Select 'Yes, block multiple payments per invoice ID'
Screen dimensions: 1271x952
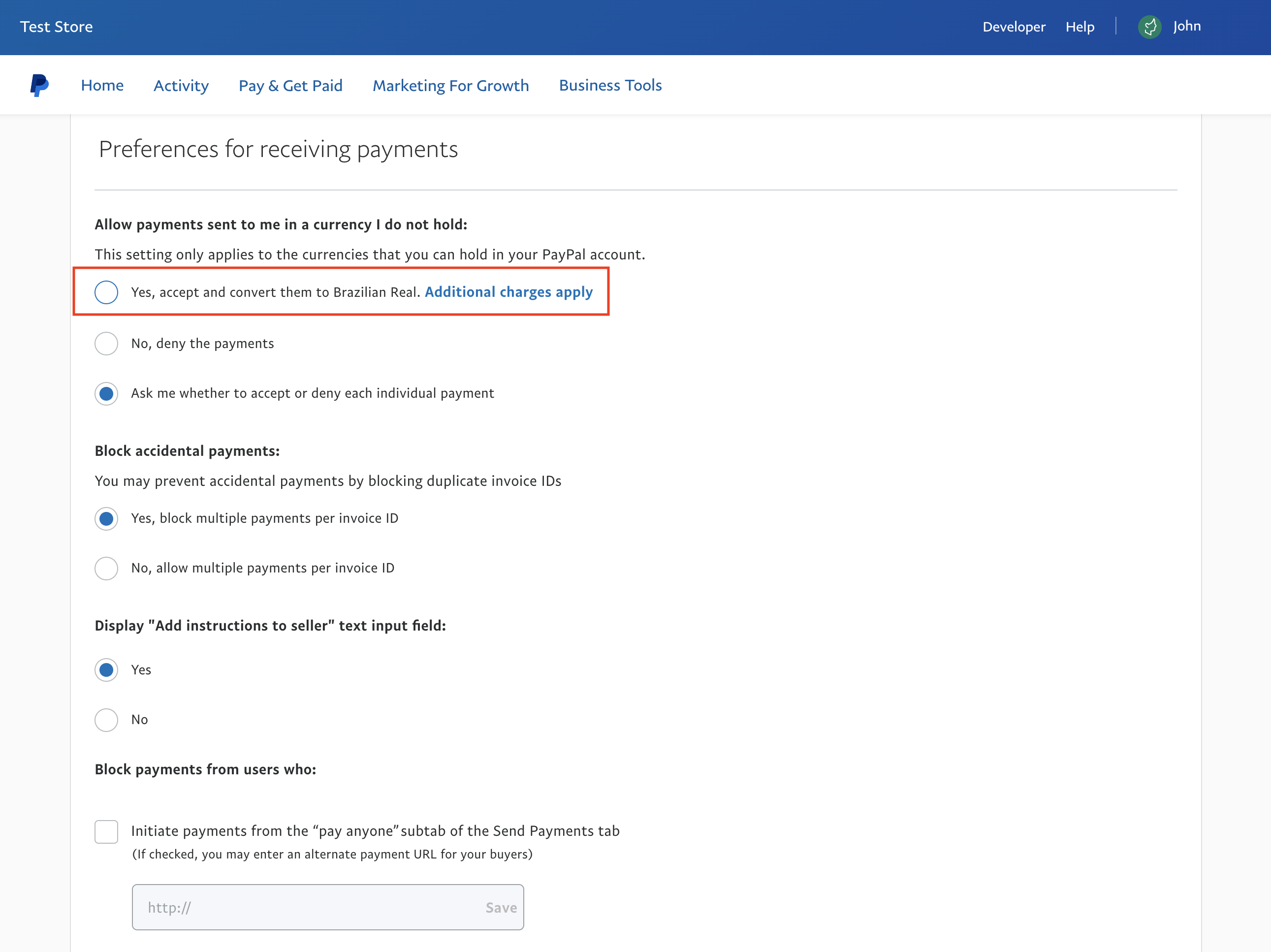pos(106,518)
